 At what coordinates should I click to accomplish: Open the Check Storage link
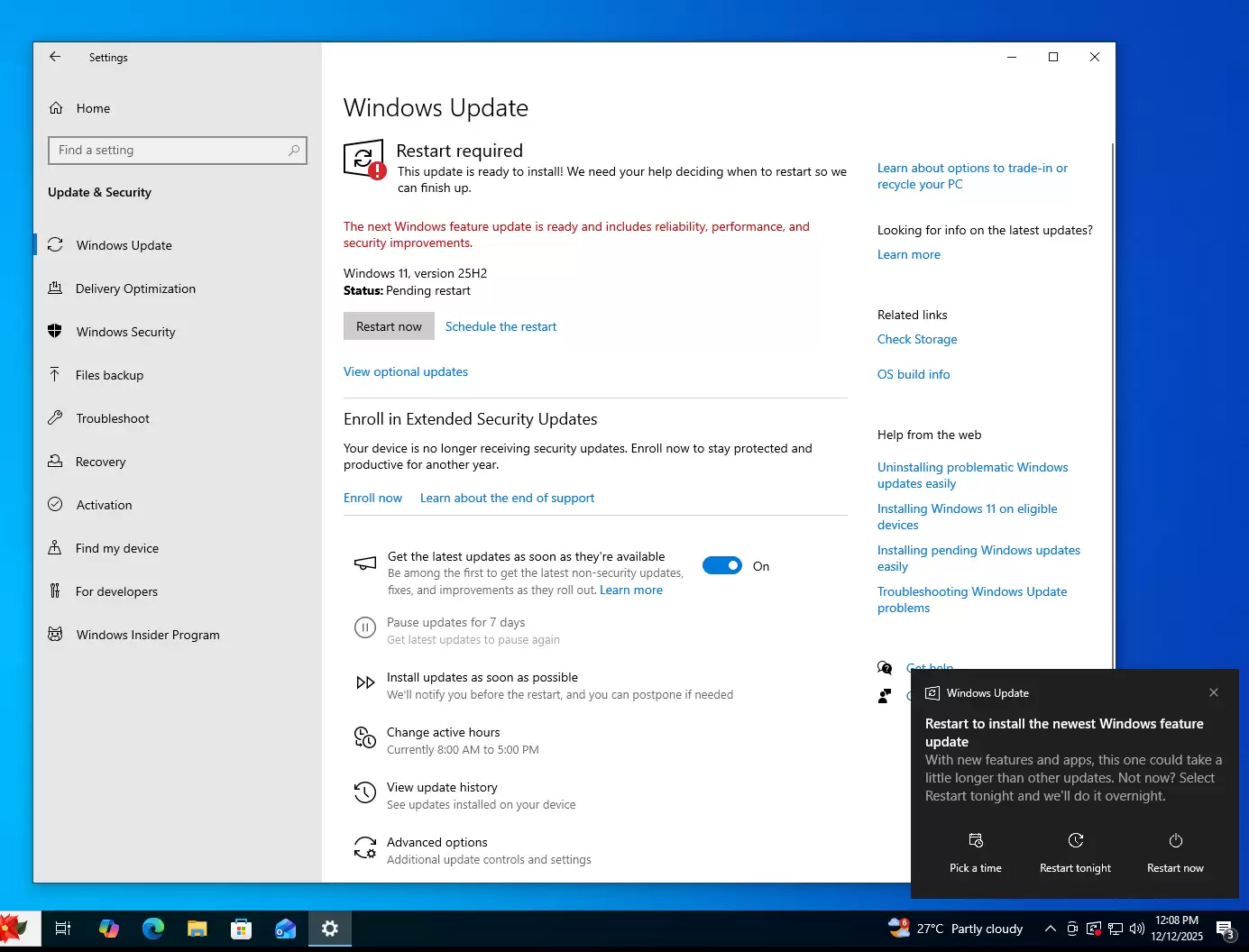coord(917,339)
